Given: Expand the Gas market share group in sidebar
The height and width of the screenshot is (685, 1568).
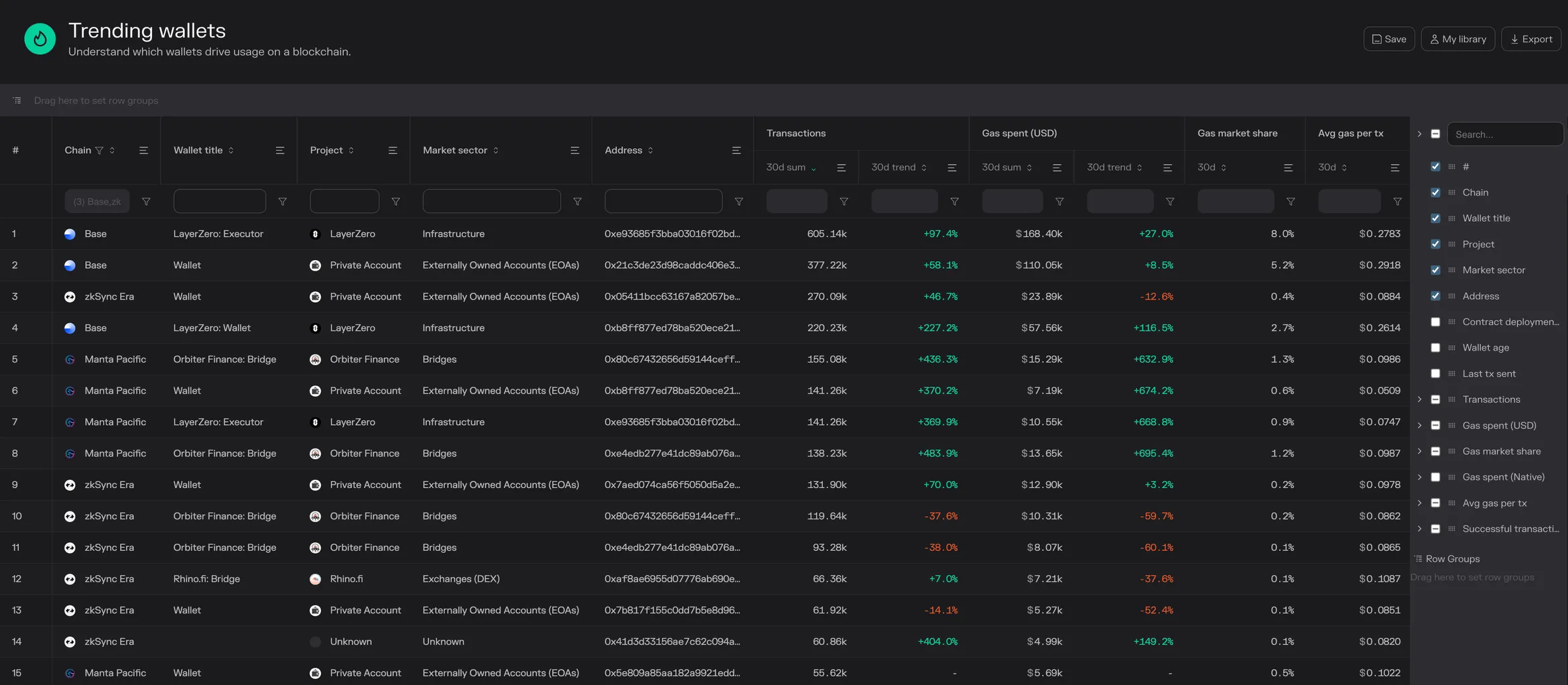Looking at the screenshot, I should click(1419, 451).
